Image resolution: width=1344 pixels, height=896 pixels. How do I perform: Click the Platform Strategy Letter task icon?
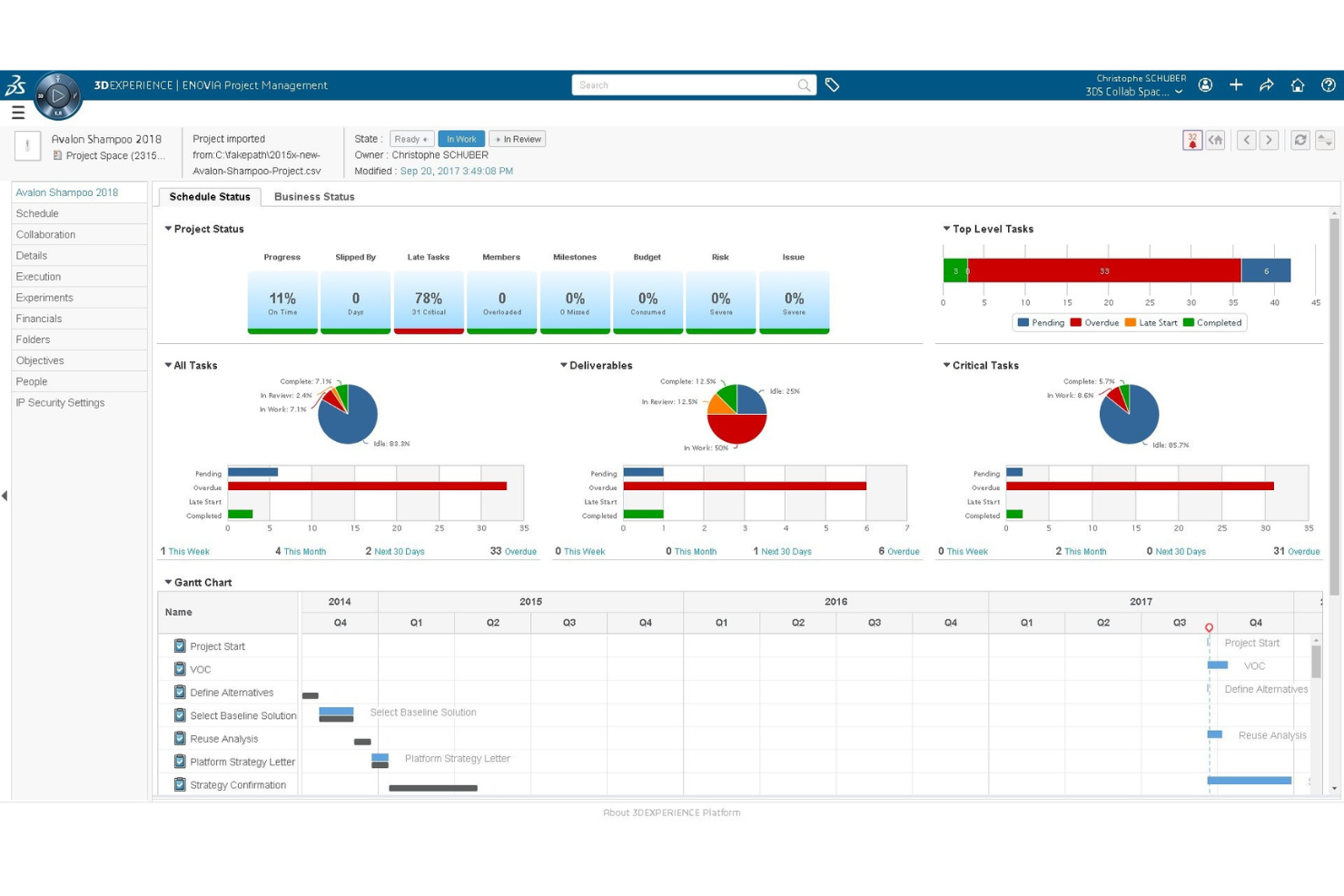tap(180, 762)
